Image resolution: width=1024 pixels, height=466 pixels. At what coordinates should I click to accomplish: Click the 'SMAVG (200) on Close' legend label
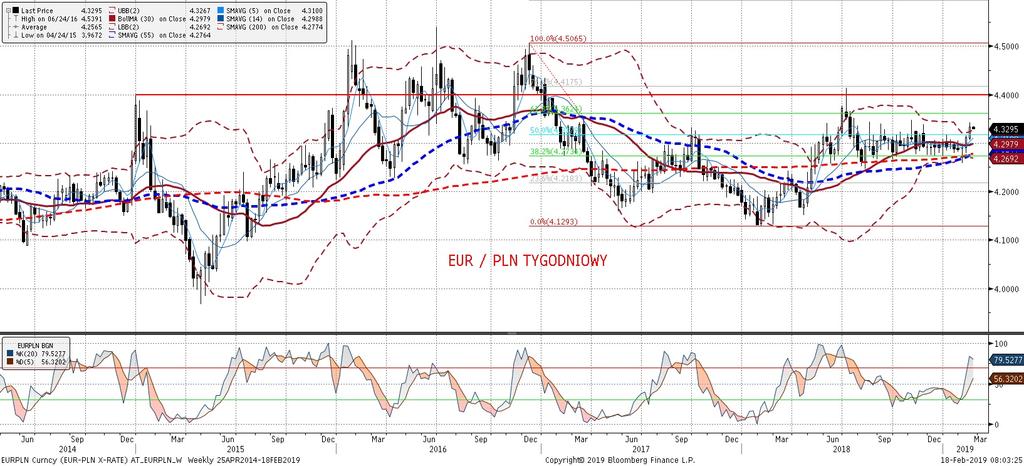262,27
